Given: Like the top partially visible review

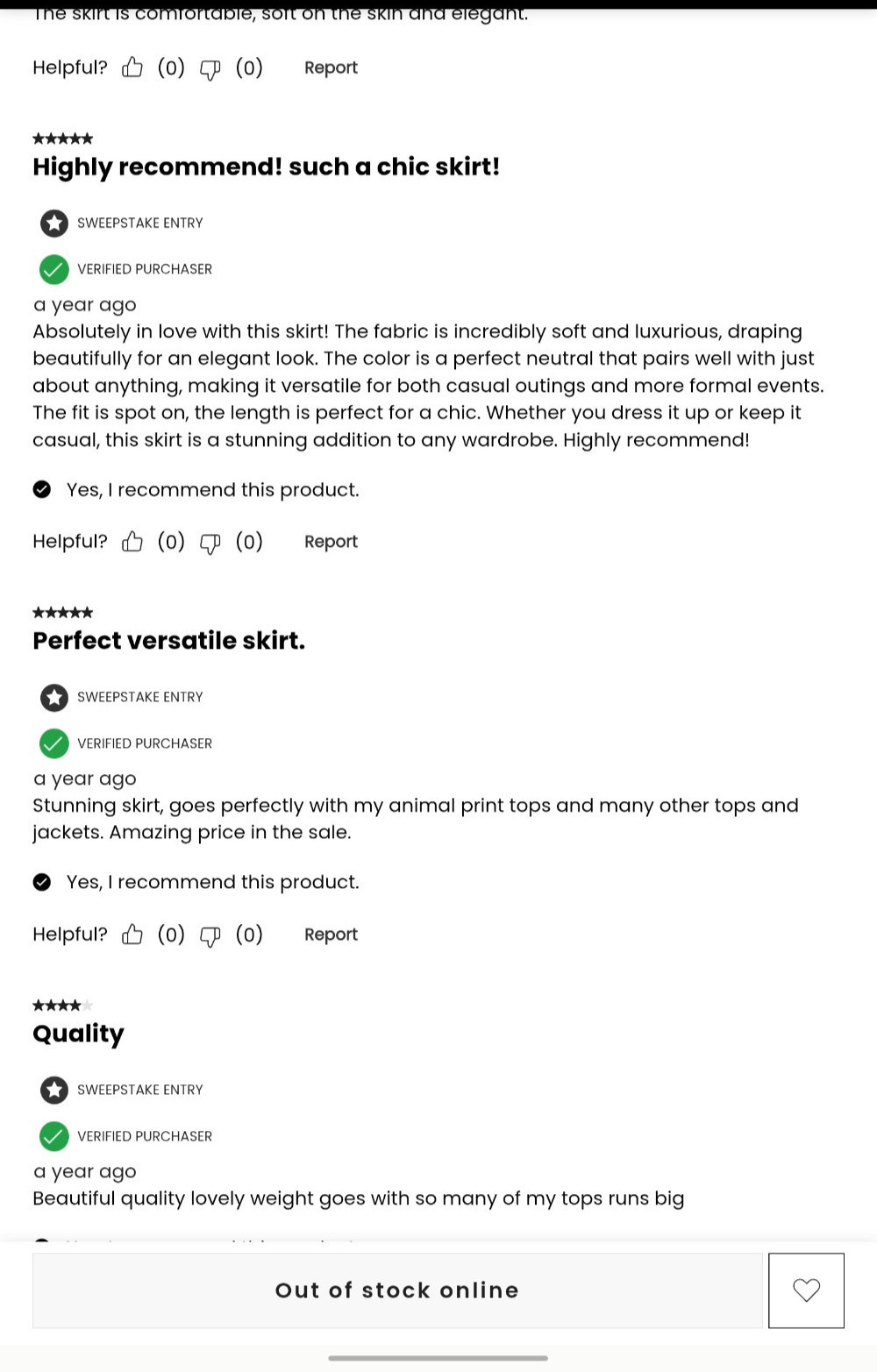Looking at the screenshot, I should coord(132,68).
